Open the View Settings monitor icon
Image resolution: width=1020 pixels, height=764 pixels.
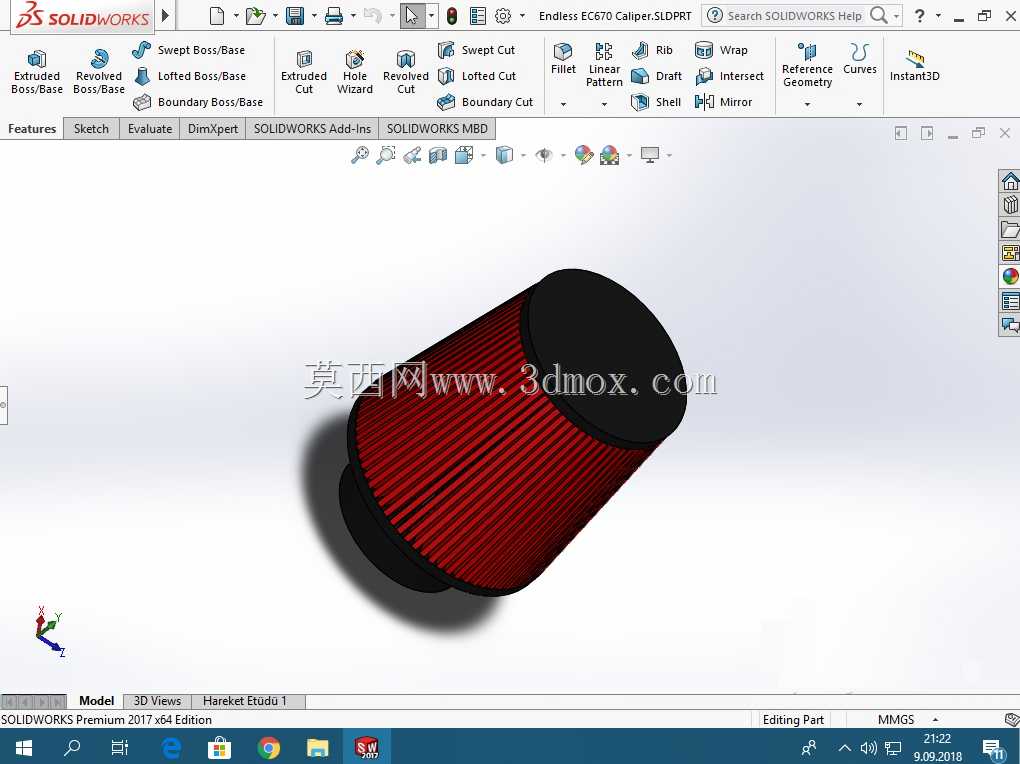[x=650, y=155]
